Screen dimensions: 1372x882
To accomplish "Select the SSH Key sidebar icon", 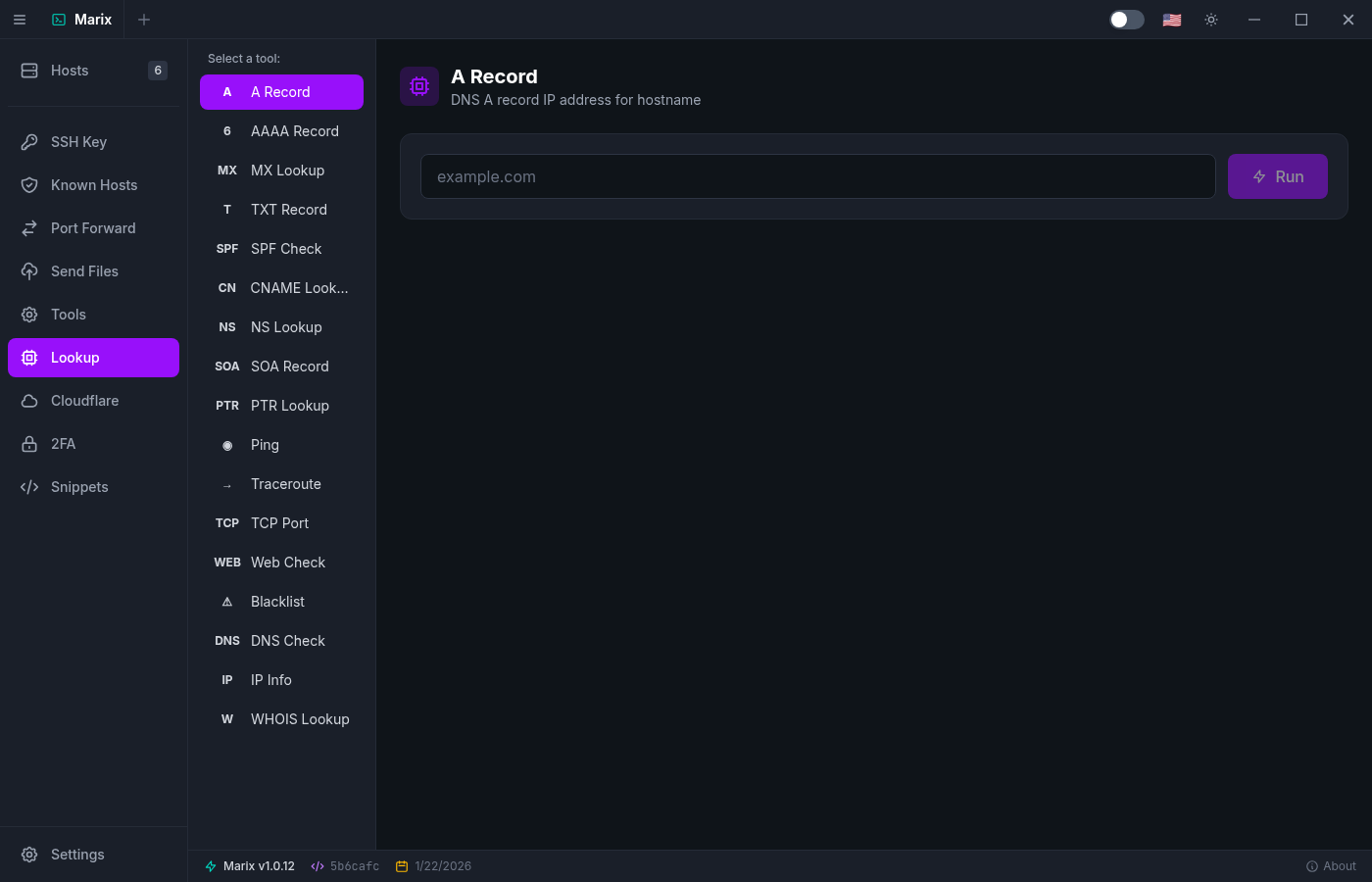I will coord(29,141).
